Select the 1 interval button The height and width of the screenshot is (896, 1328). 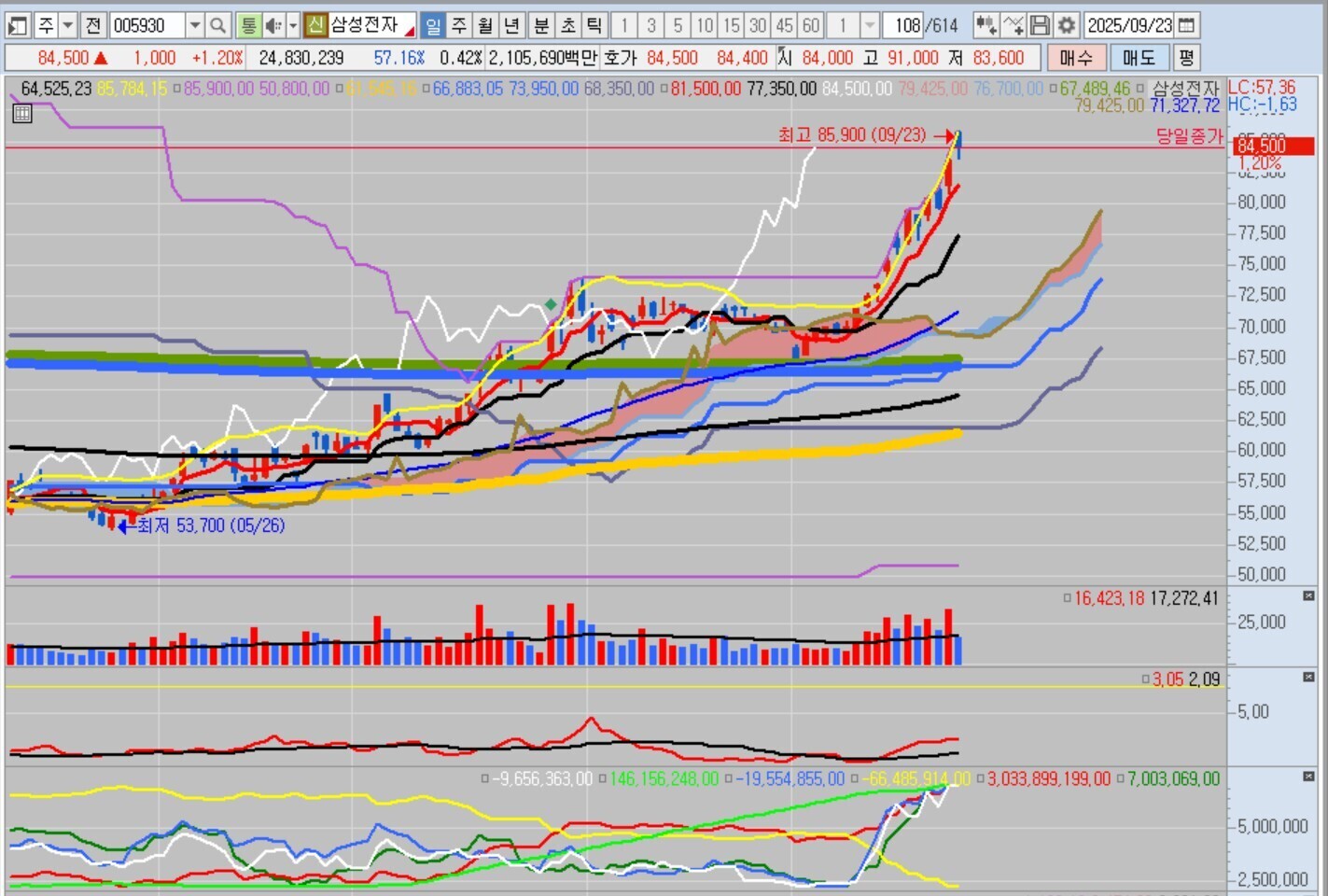[624, 25]
